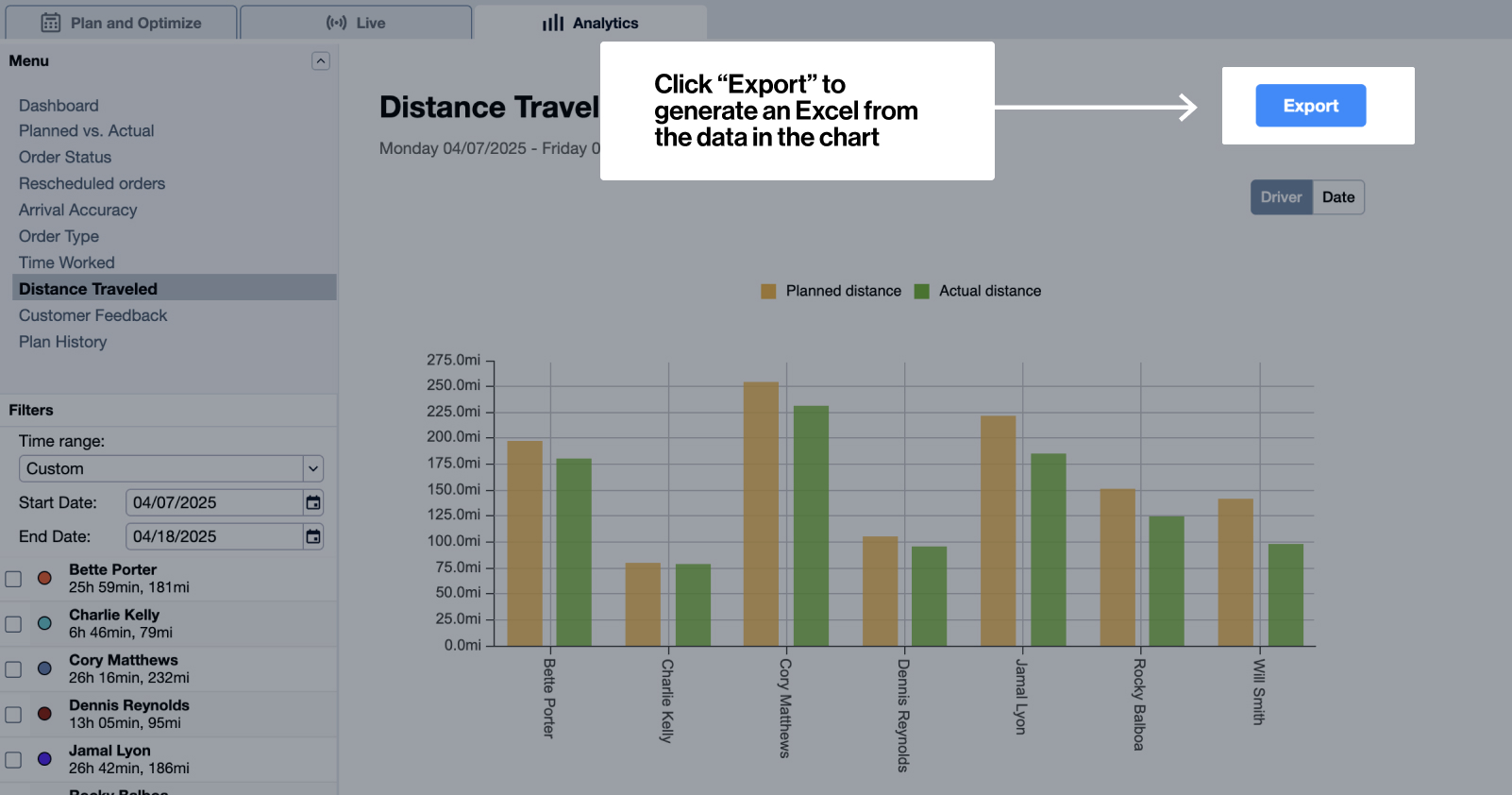Click the text '26h 16min, 232mi'
The height and width of the screenshot is (795, 1512).
coord(129,678)
